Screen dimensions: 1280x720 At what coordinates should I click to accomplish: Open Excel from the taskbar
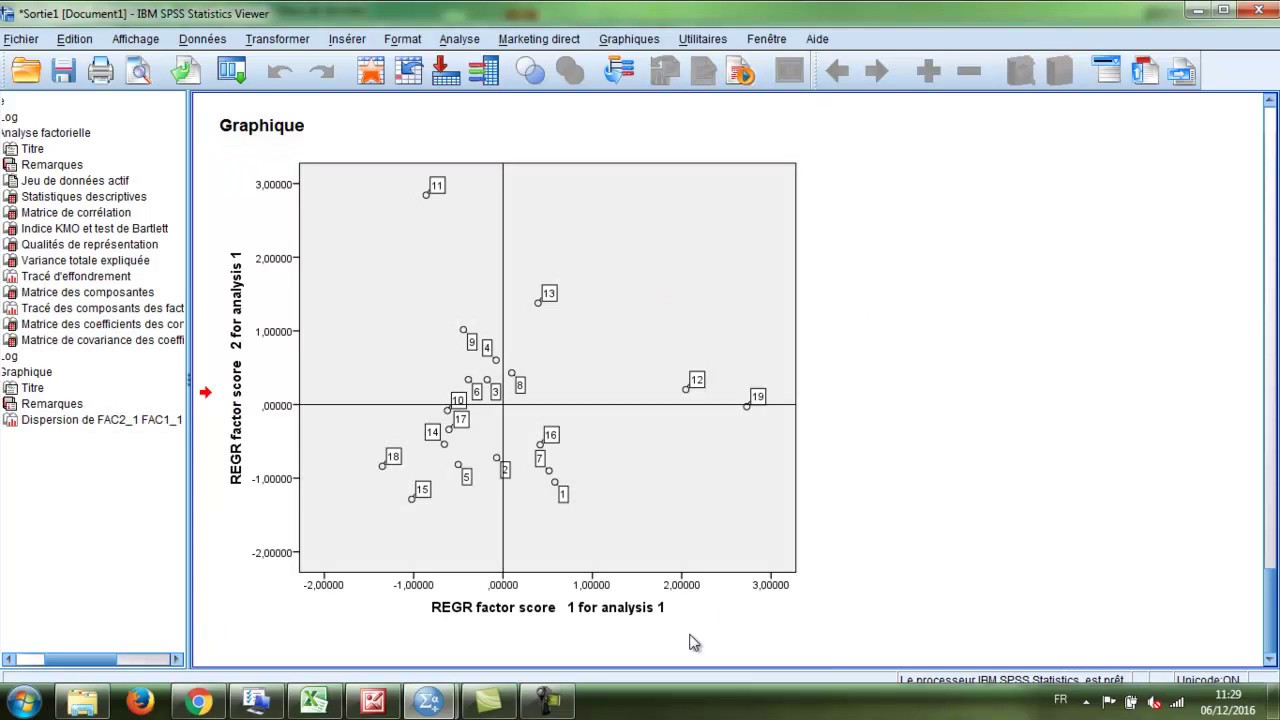pyautogui.click(x=314, y=702)
